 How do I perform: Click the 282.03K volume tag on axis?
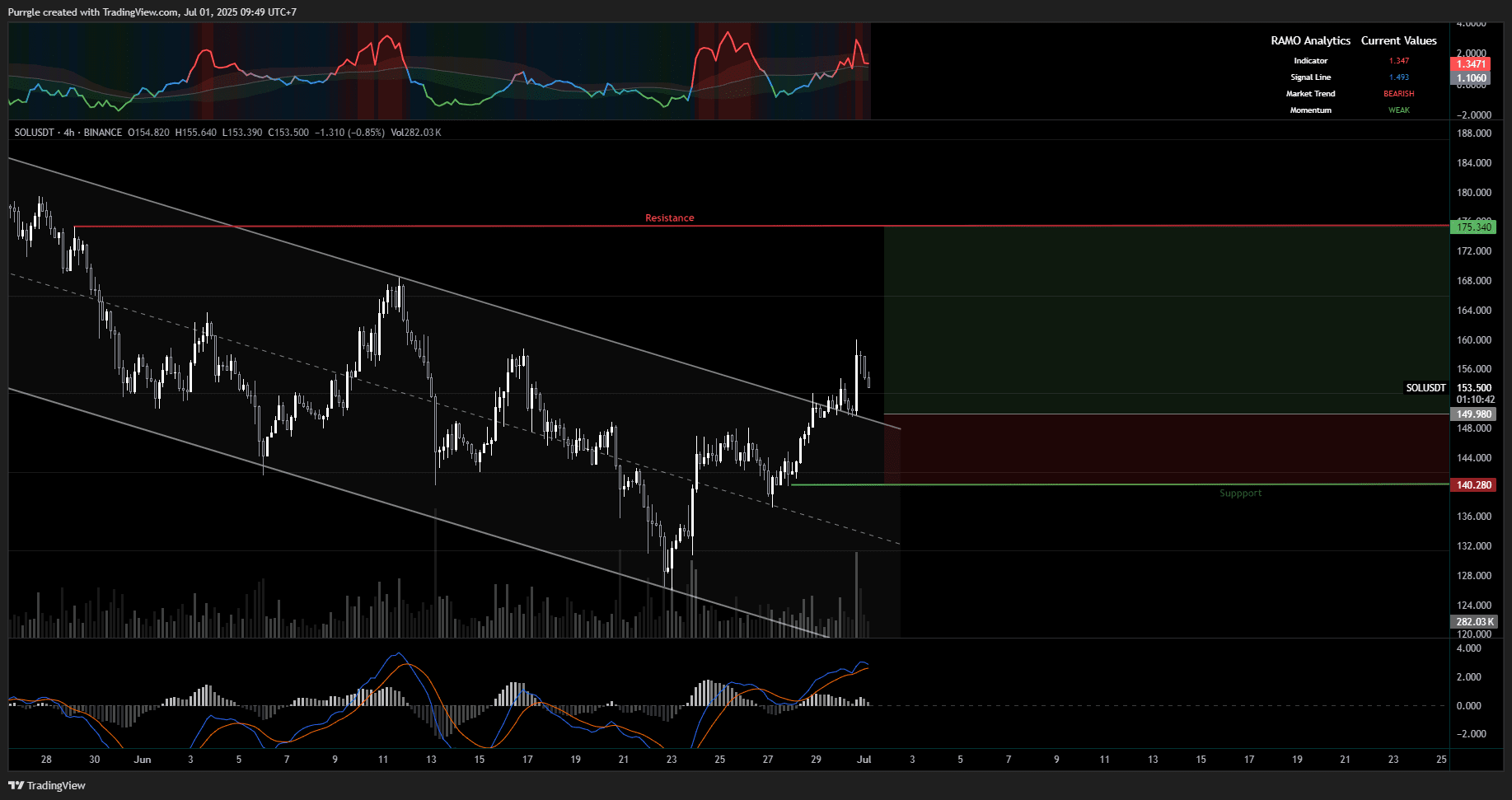click(x=1473, y=622)
